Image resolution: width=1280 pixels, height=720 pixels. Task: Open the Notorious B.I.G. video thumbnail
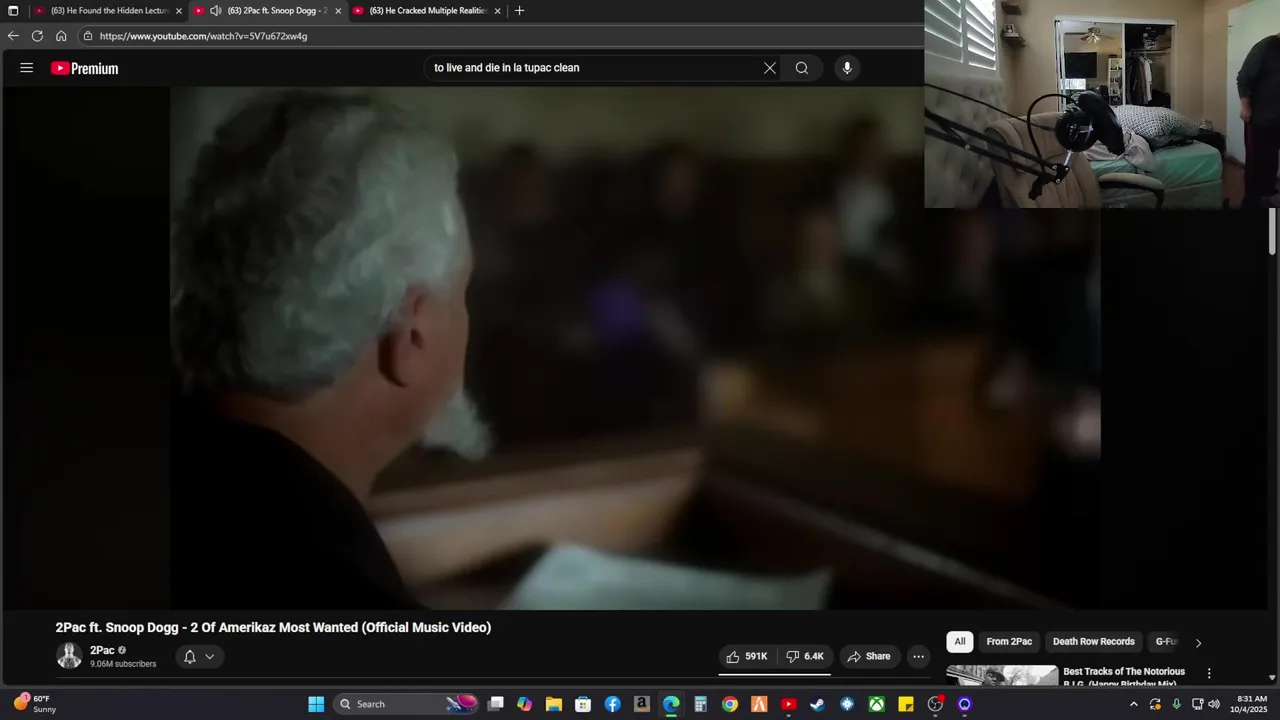[1002, 676]
